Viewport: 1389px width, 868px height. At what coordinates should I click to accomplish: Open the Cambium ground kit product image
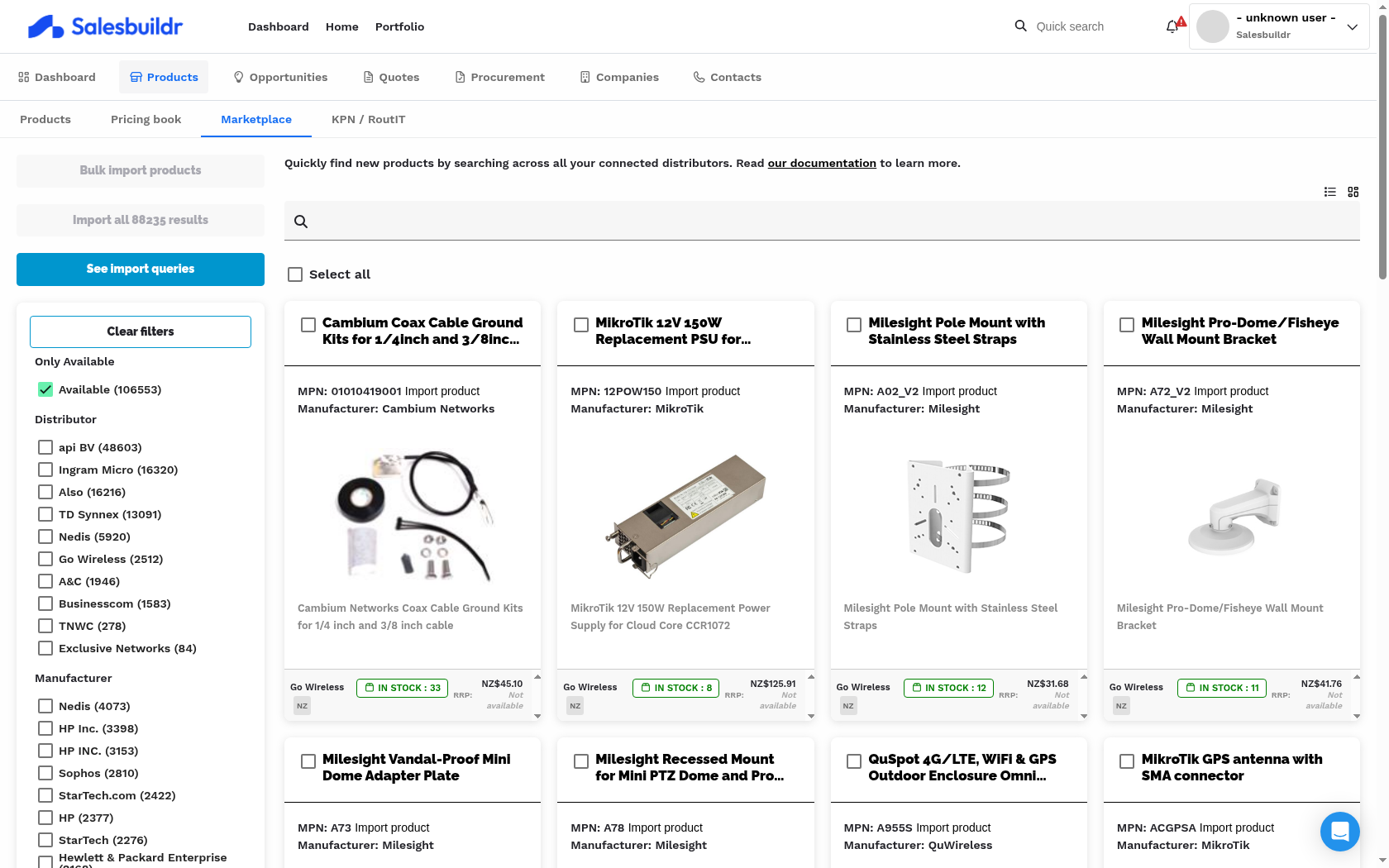point(413,516)
